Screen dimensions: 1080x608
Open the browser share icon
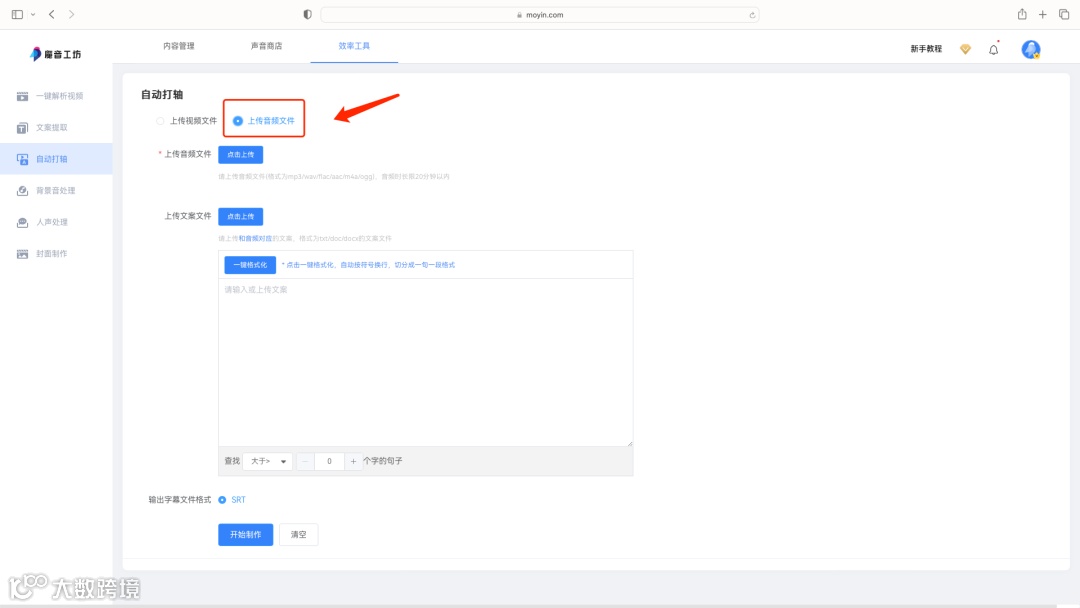pos(1022,14)
